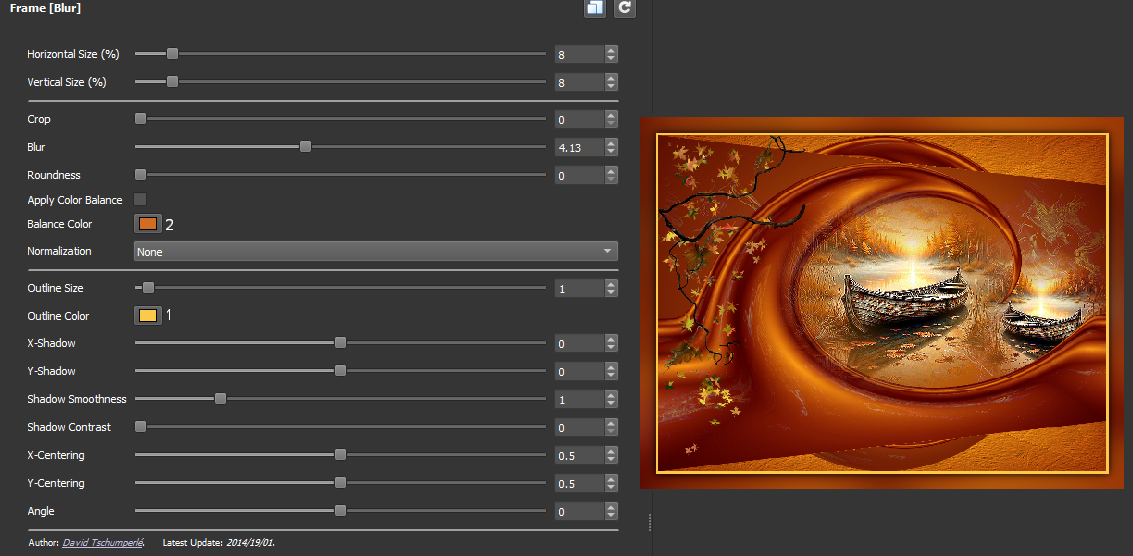
Task: Click the Blur value field showing 4.13
Action: tap(580, 147)
